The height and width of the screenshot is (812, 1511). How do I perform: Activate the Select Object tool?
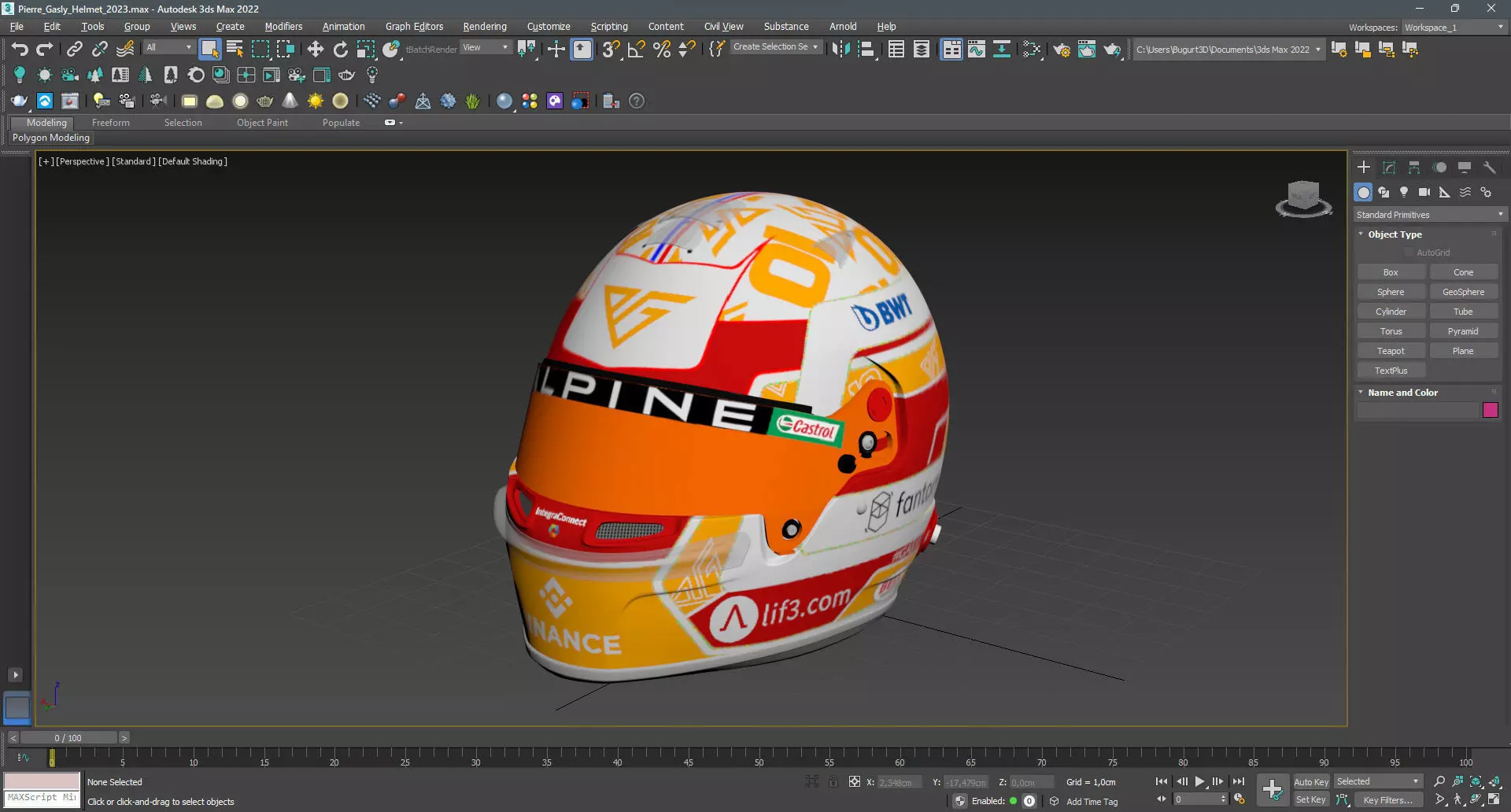coord(209,50)
